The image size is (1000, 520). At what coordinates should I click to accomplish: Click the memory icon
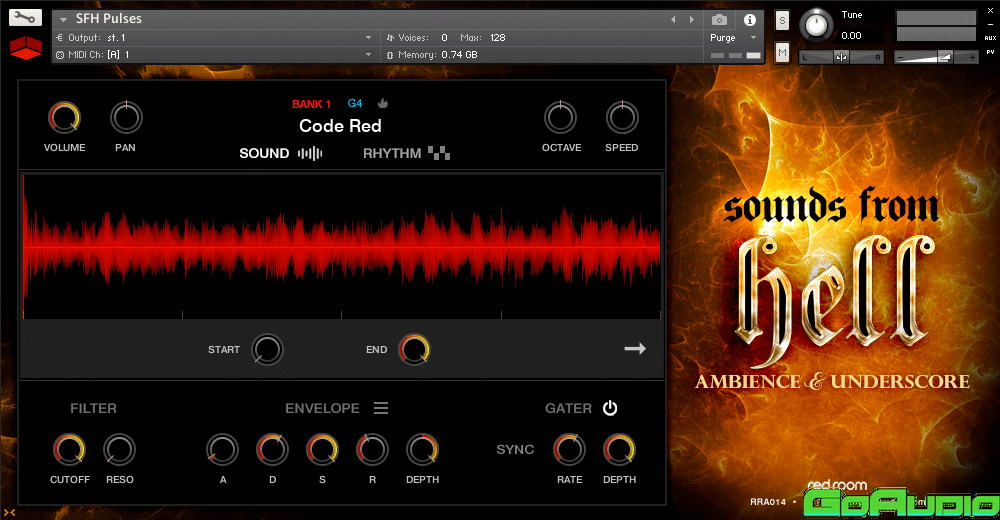point(390,55)
